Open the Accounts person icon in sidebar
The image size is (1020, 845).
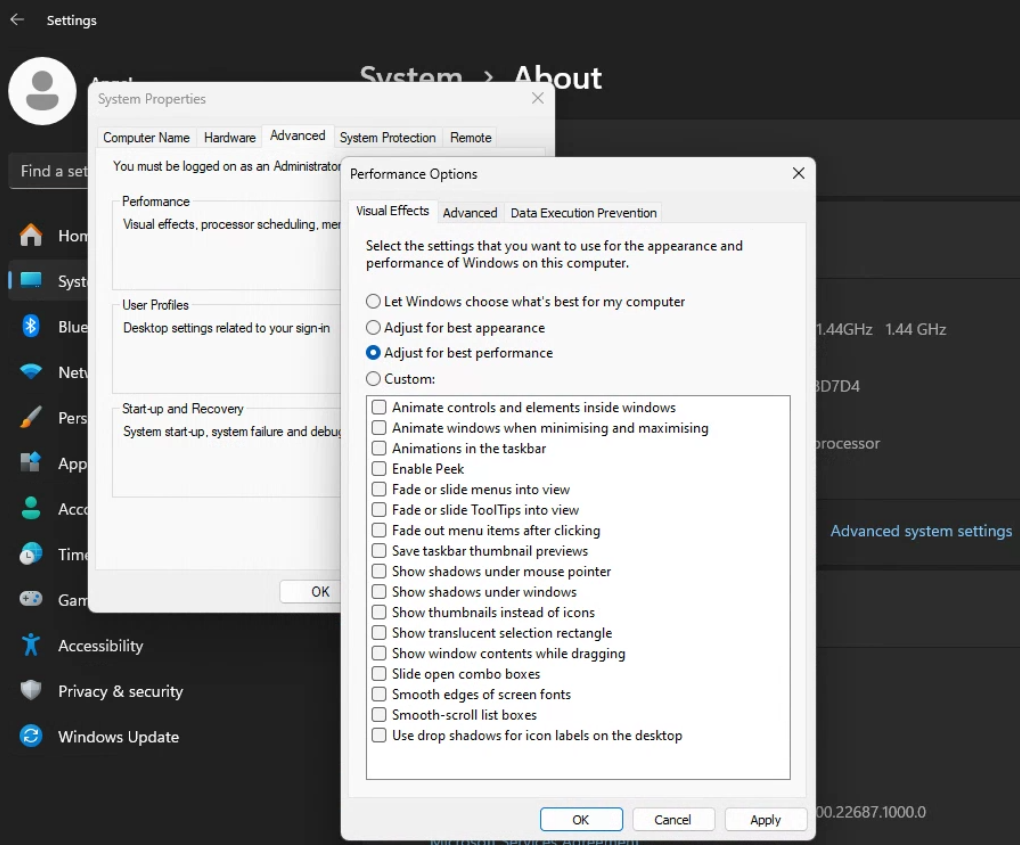31,508
